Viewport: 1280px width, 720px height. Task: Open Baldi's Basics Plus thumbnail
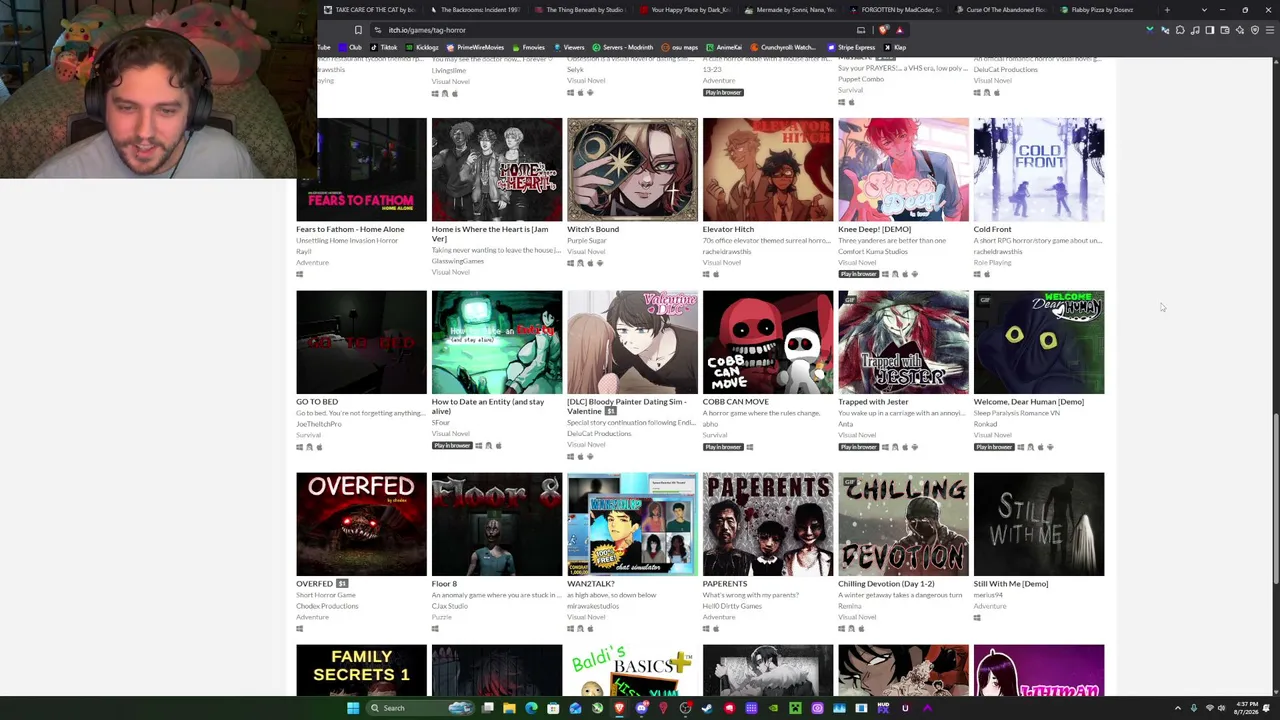point(632,670)
